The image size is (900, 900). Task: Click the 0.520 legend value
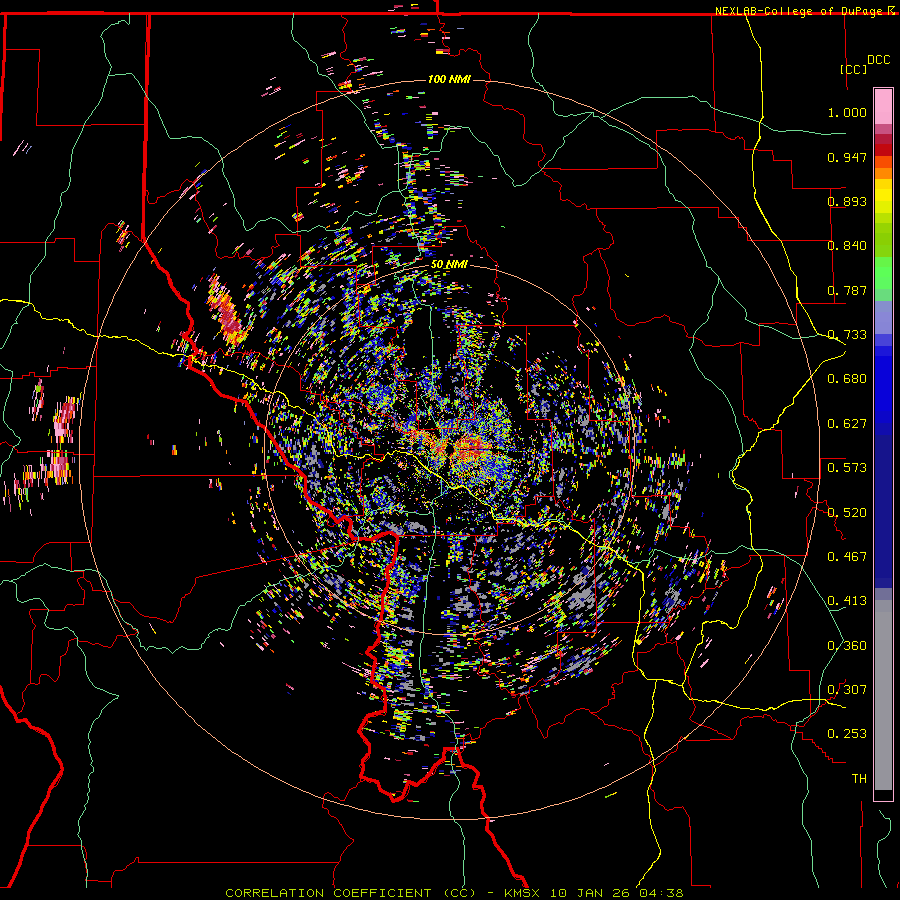coord(847,513)
